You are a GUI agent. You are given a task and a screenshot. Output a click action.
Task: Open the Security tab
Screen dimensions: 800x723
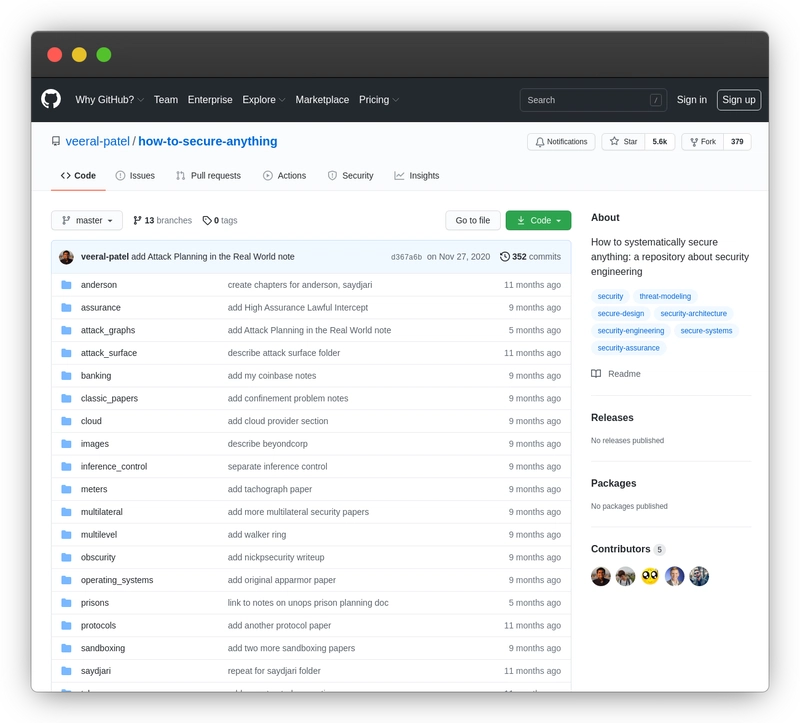click(x=350, y=176)
